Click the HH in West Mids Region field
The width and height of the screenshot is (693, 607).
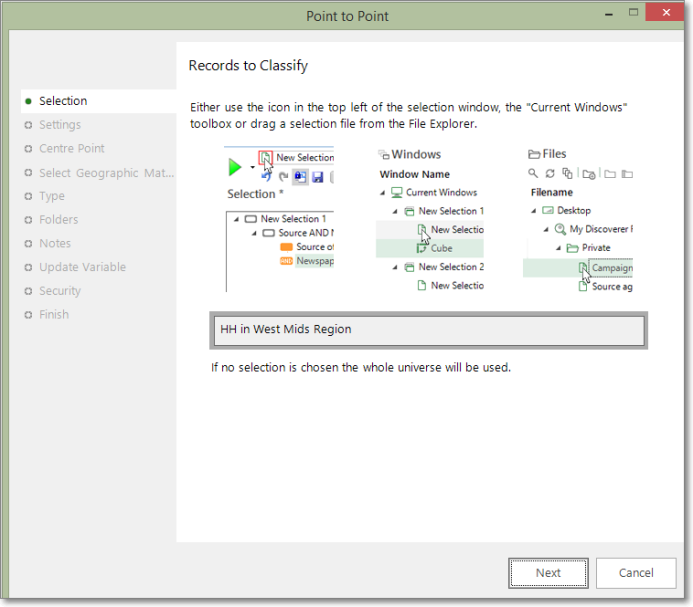pos(428,330)
